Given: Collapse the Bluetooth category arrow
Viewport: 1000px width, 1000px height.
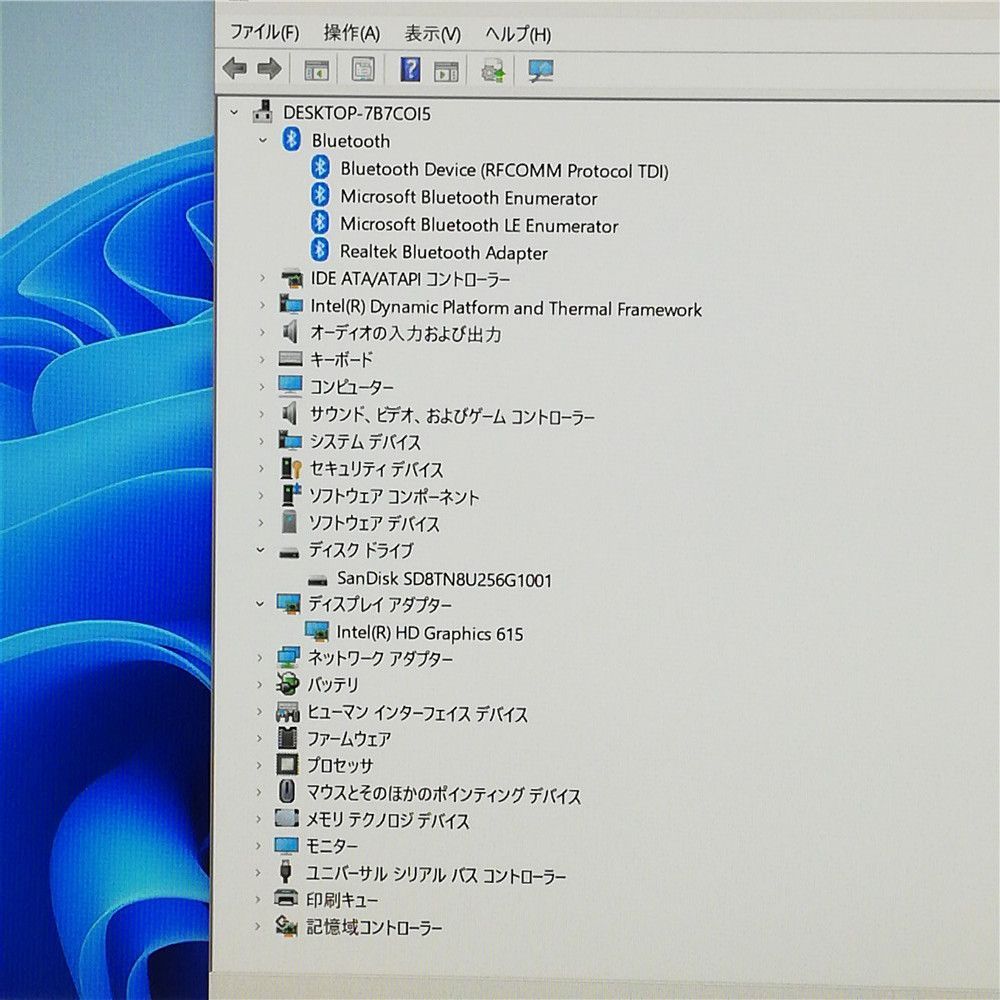Looking at the screenshot, I should (263, 140).
